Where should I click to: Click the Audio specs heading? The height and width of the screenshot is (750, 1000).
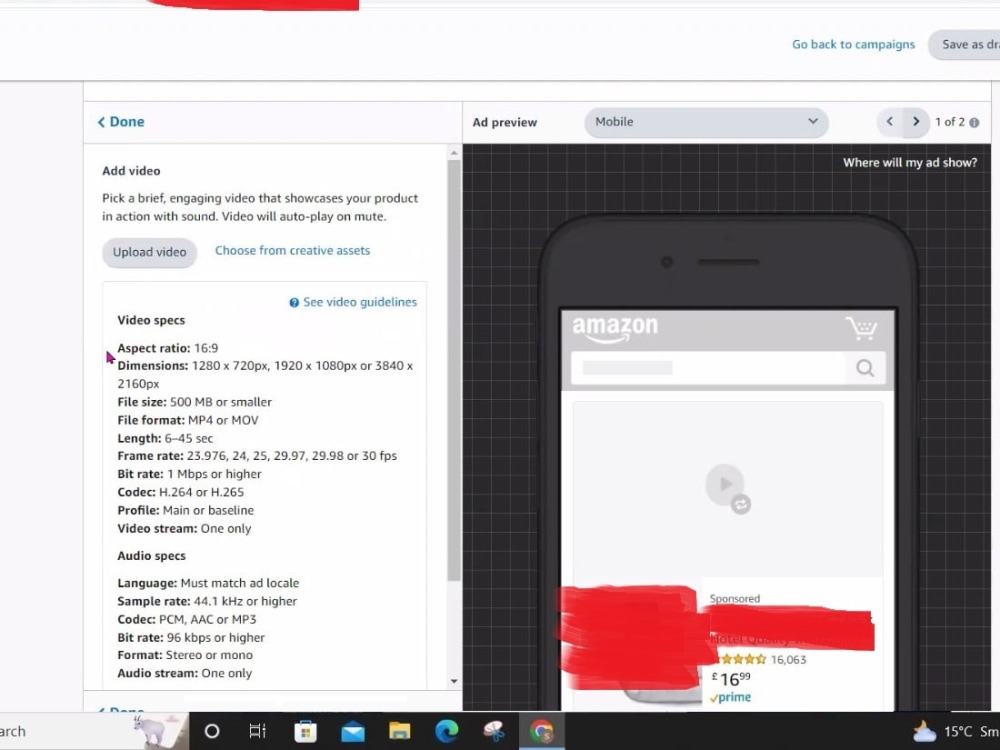tap(151, 556)
